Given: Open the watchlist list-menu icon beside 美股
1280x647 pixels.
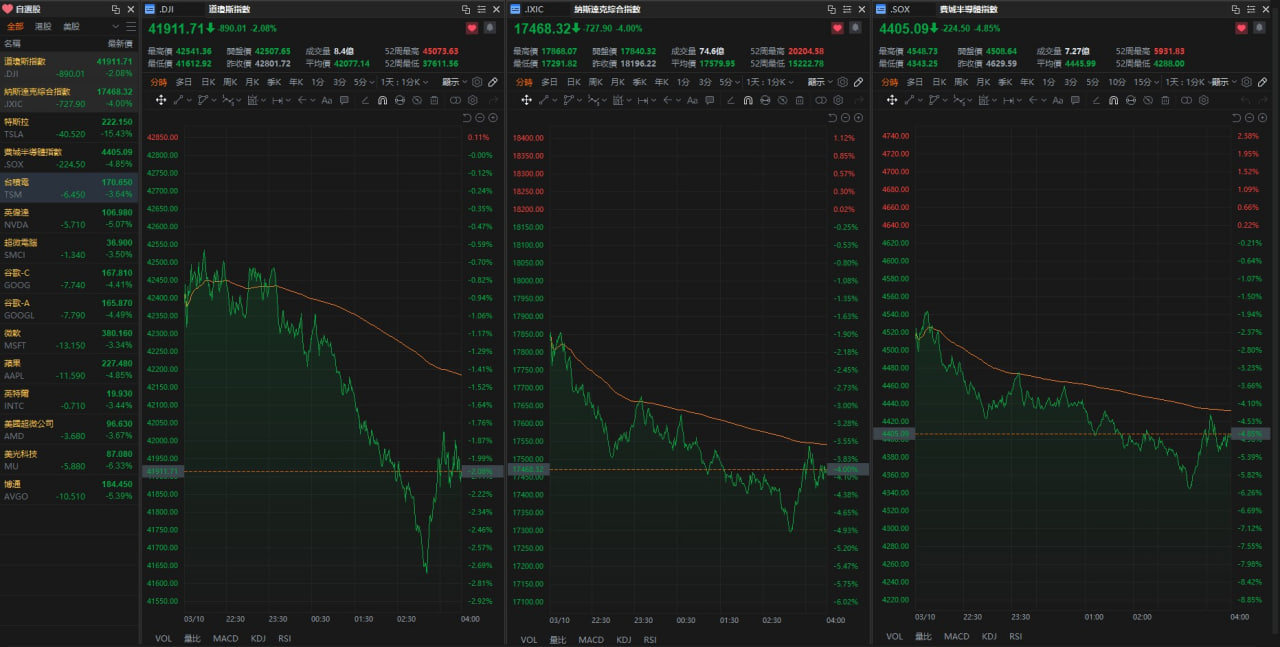Looking at the screenshot, I should pos(132,27).
